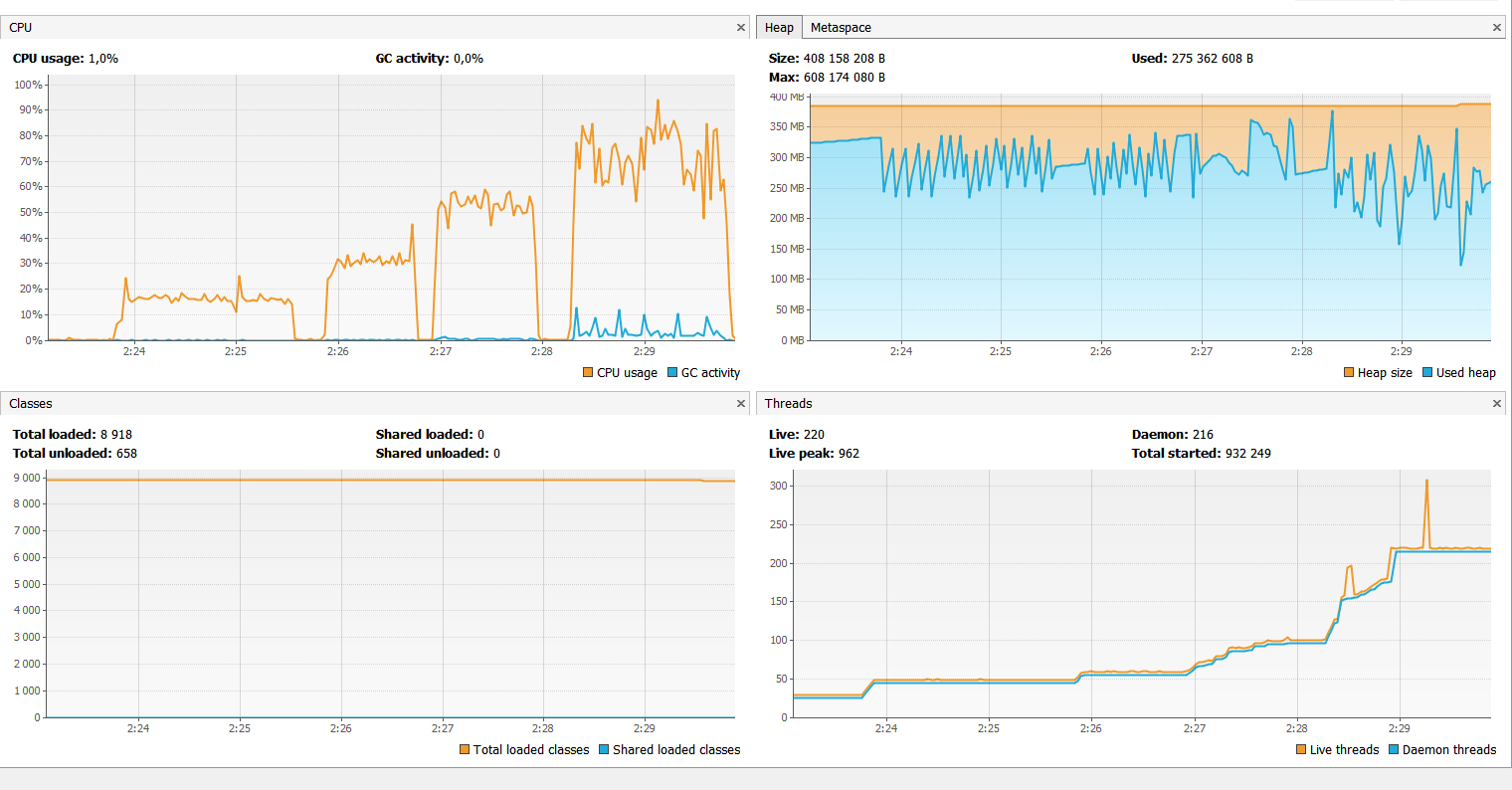Click the CPU usage legend swatch
Viewport: 1512px width, 790px height.
pyautogui.click(x=588, y=373)
